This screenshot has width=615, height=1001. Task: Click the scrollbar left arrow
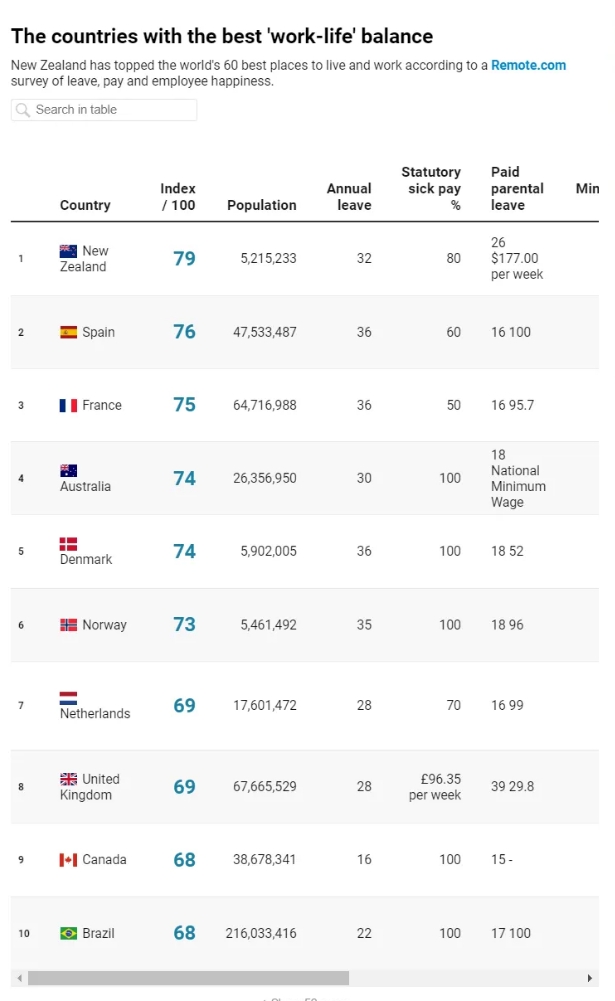click(20, 978)
